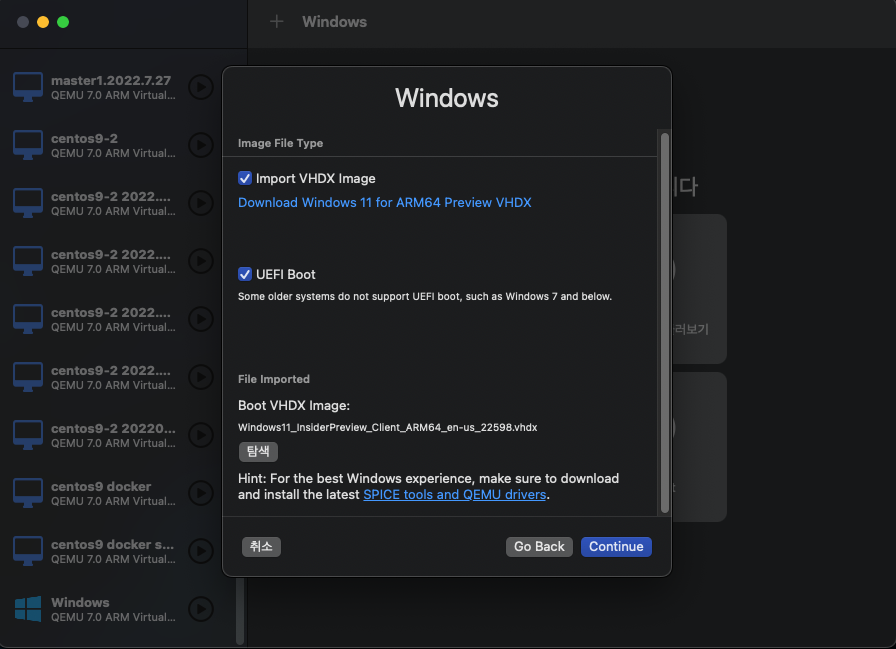896x649 pixels.
Task: Uncheck the Import VHDX Image checkbox
Action: [245, 178]
